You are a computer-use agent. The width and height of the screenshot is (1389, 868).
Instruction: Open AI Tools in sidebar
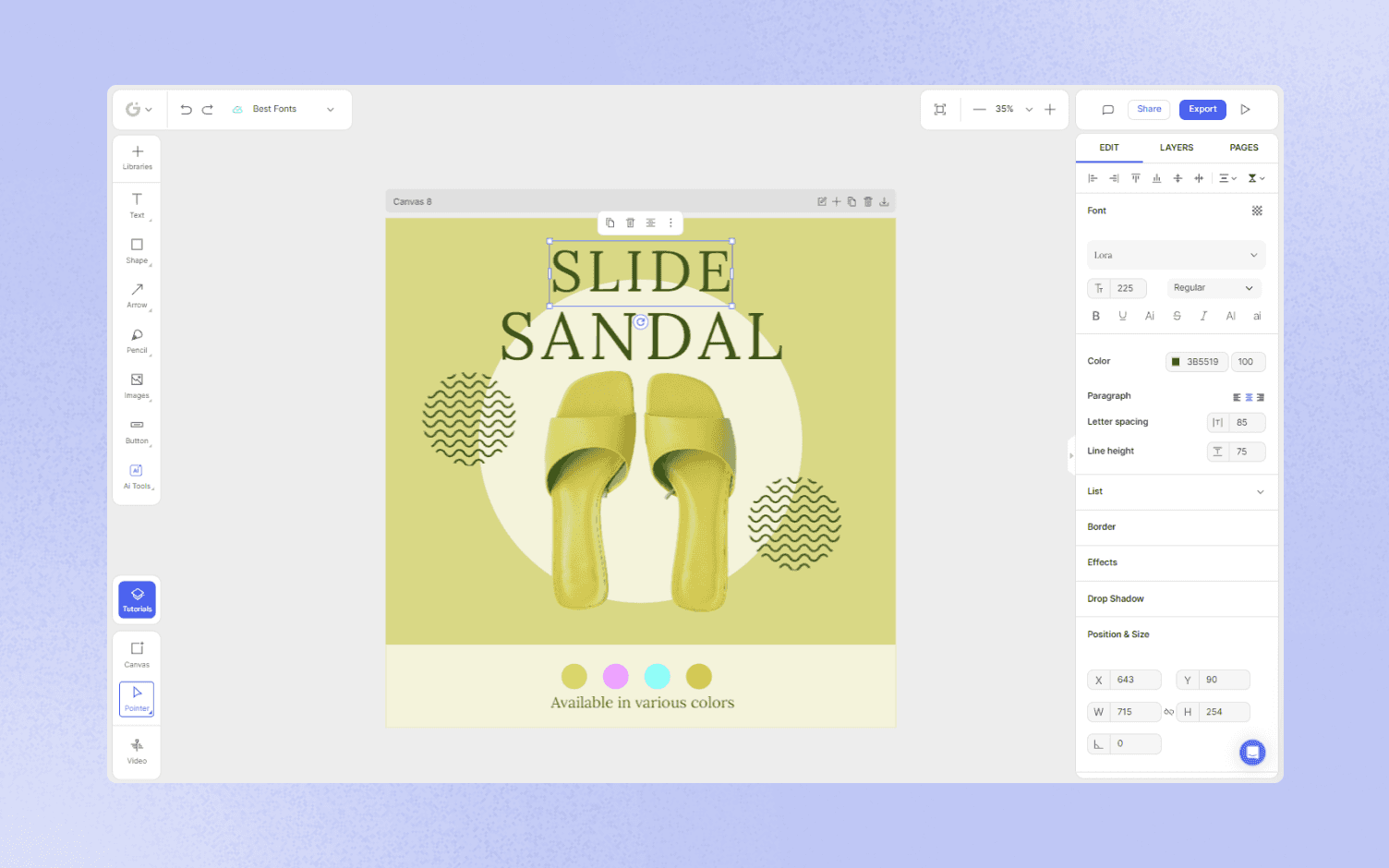point(137,476)
